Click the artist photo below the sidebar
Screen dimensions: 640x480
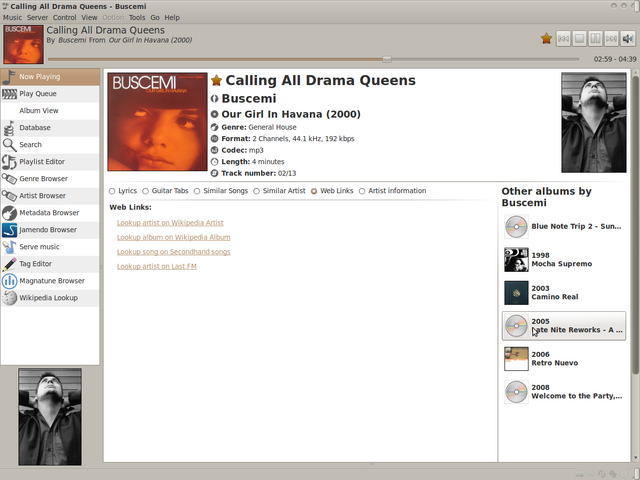pos(50,417)
